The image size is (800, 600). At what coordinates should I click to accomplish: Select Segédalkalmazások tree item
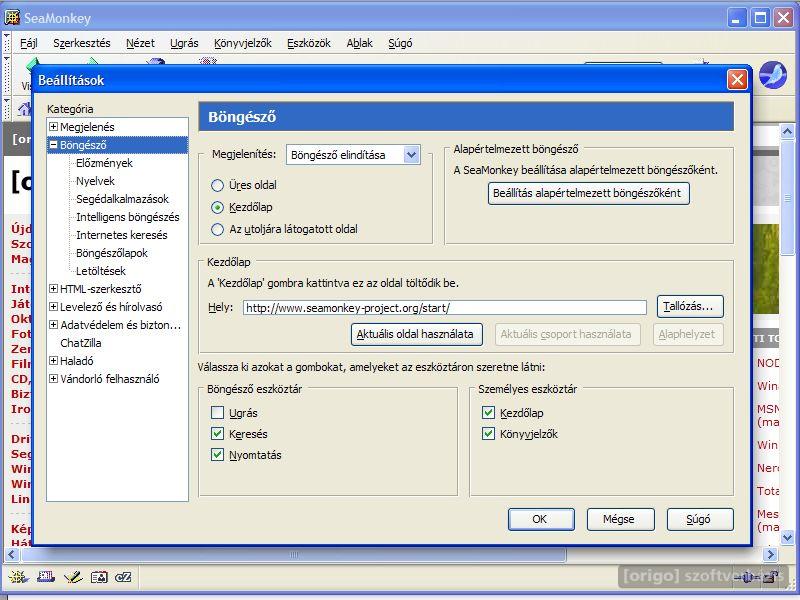[122, 199]
